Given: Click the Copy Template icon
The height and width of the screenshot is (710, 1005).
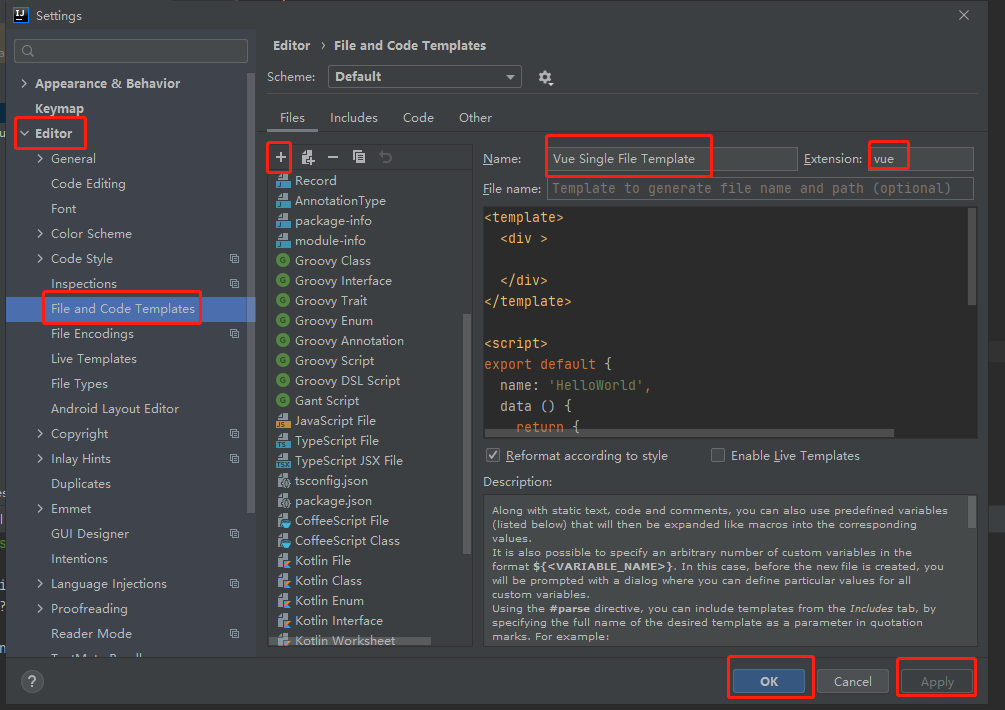Looking at the screenshot, I should point(359,157).
